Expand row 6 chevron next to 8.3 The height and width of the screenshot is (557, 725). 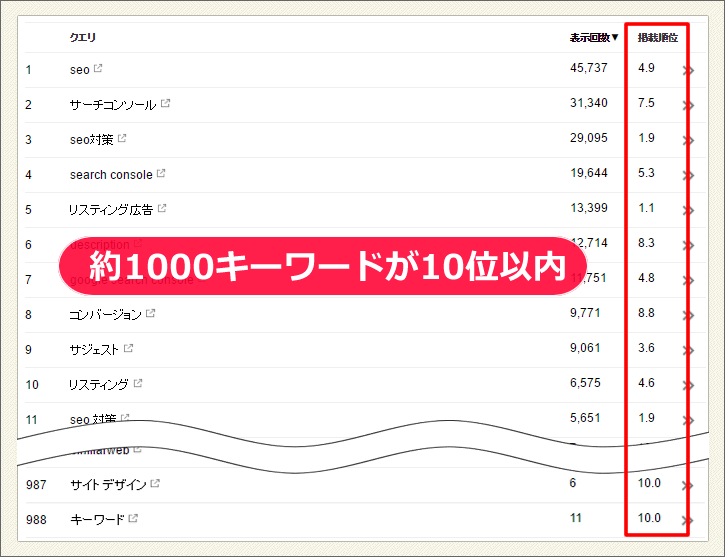click(688, 245)
